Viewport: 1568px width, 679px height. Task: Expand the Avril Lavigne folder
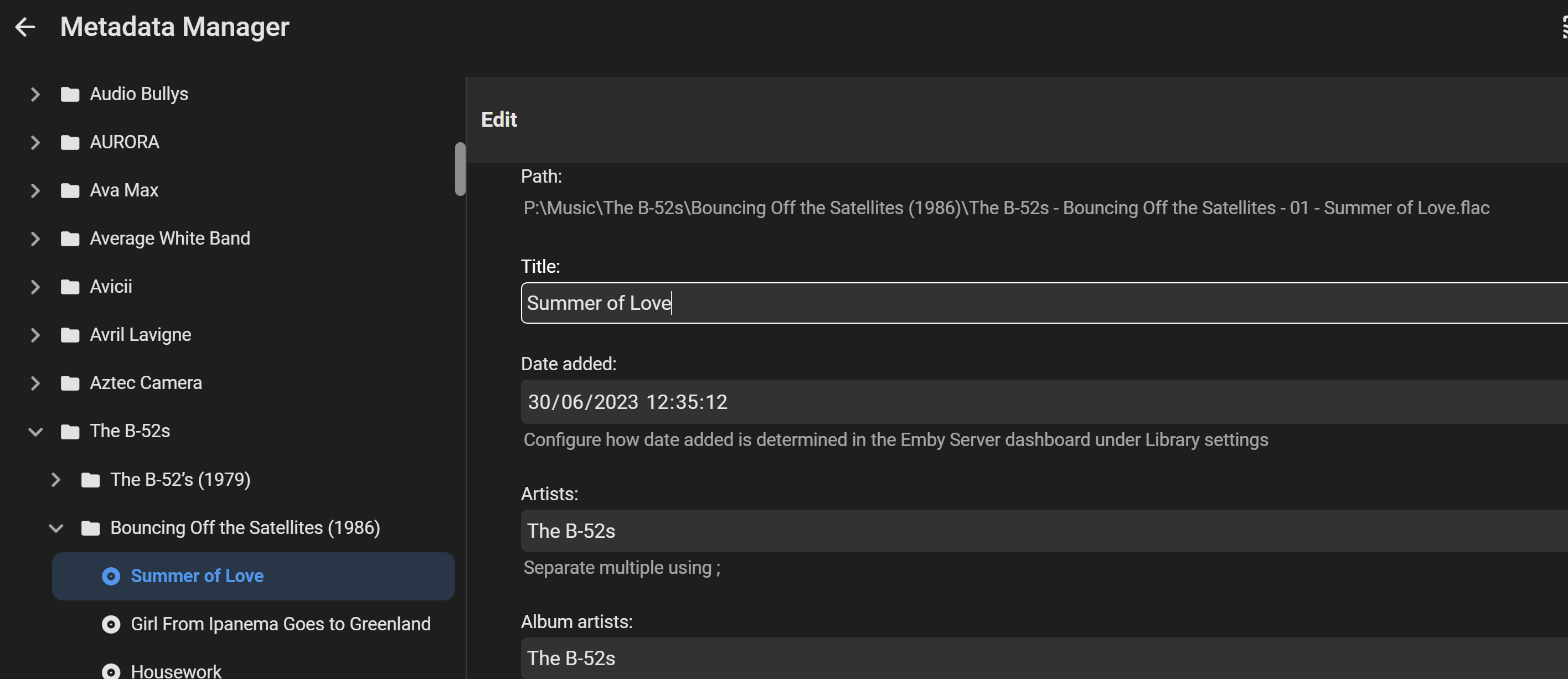click(x=35, y=335)
